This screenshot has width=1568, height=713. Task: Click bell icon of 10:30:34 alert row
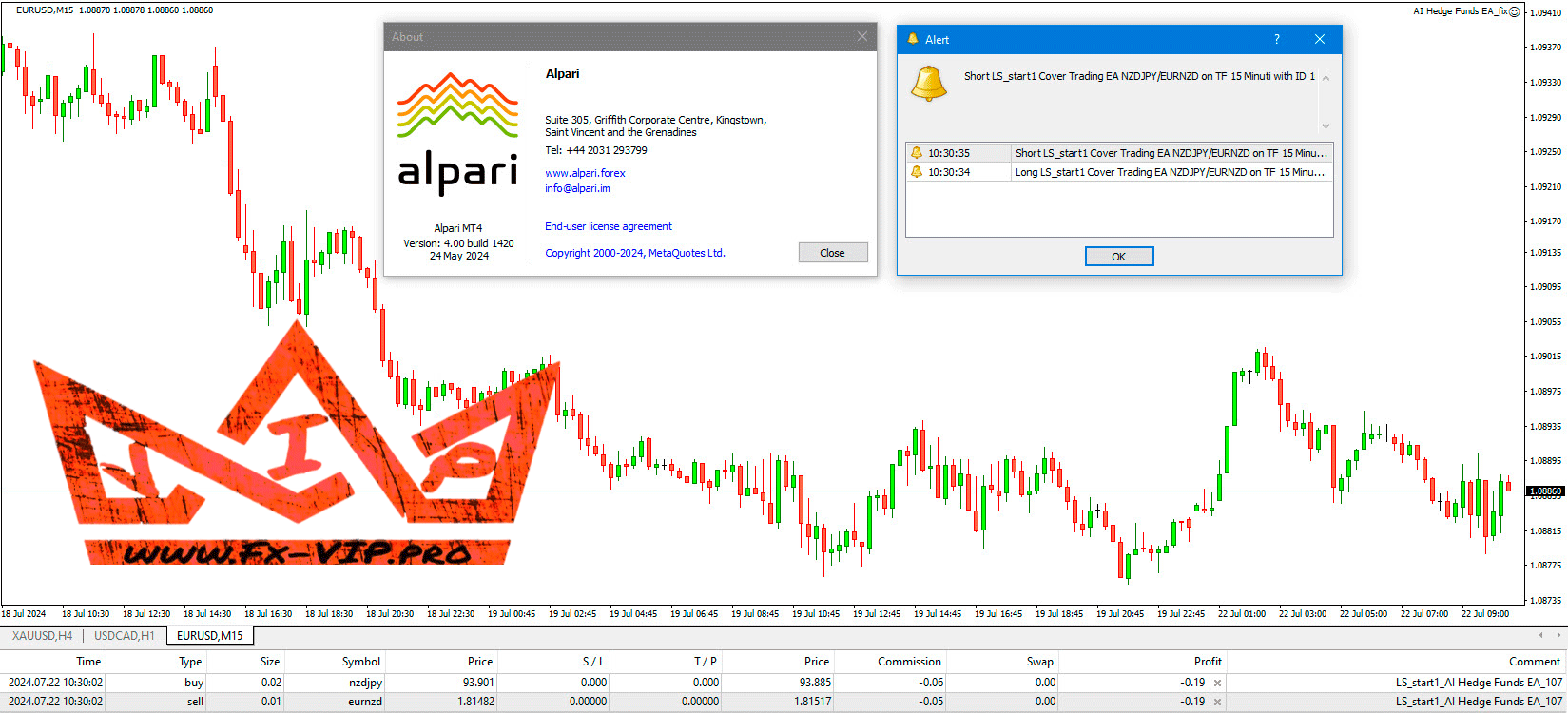(x=917, y=172)
